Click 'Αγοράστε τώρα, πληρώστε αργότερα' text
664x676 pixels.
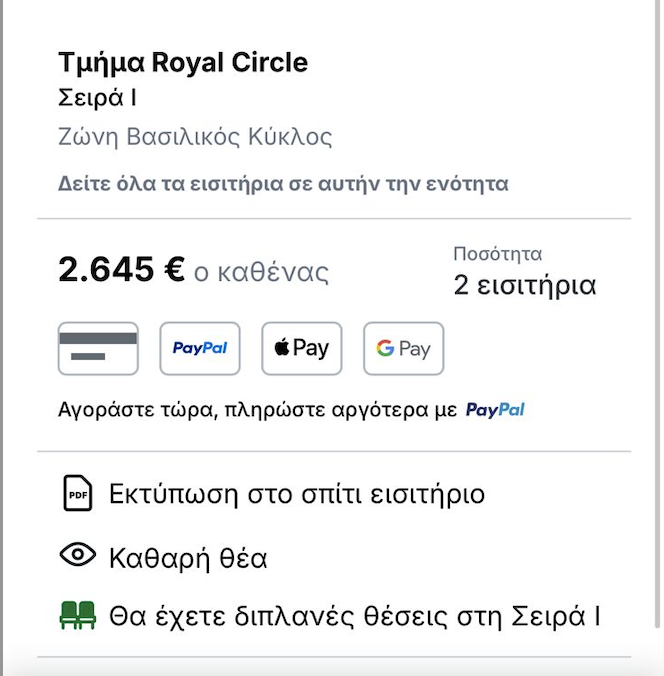(258, 409)
